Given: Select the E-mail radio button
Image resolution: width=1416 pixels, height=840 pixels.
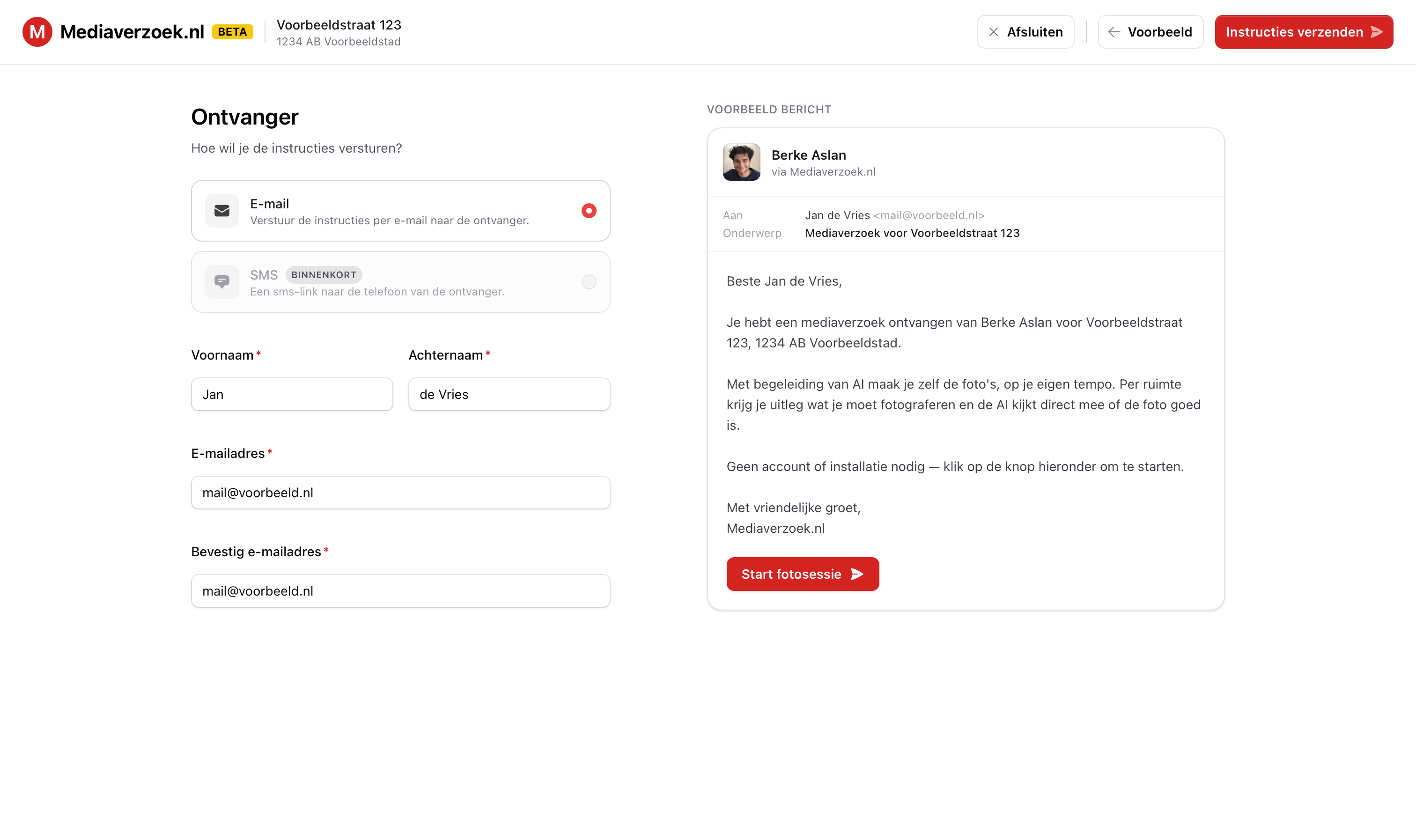Looking at the screenshot, I should pyautogui.click(x=589, y=211).
